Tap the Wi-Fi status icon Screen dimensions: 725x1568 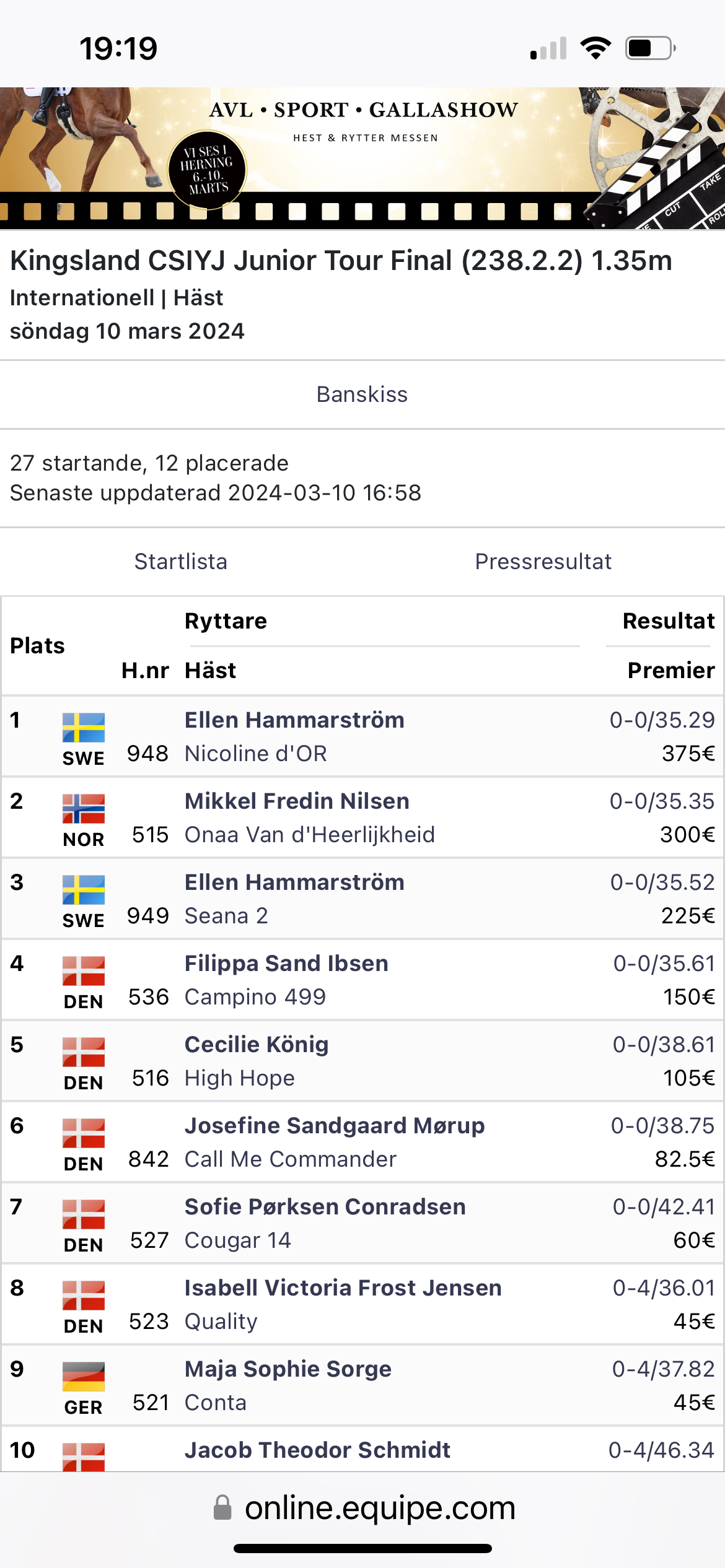pyautogui.click(x=595, y=48)
